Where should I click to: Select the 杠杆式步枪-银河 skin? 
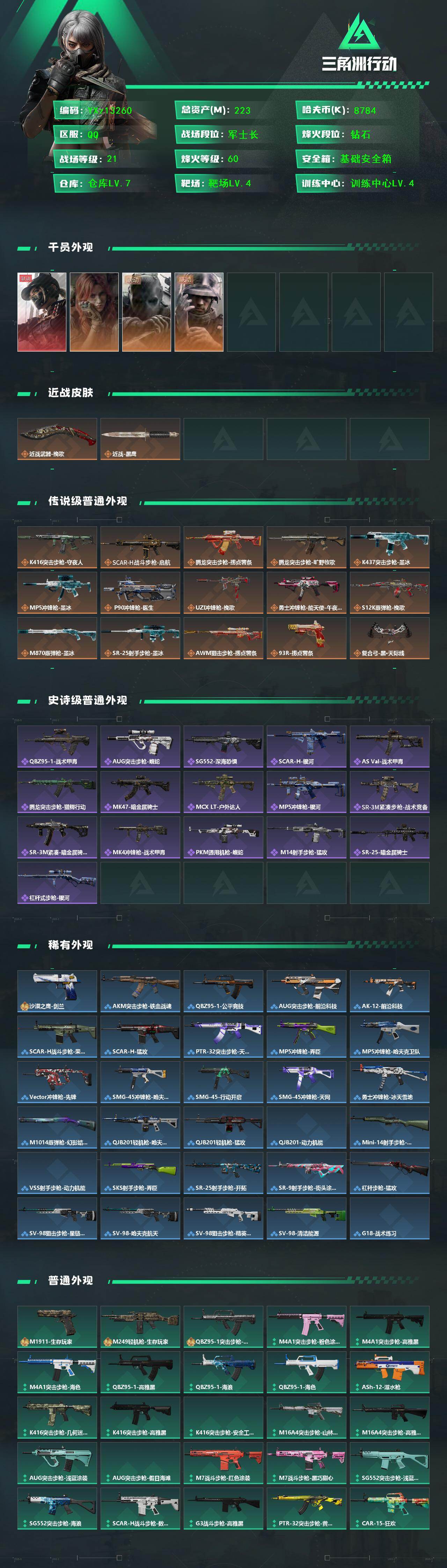(x=57, y=883)
